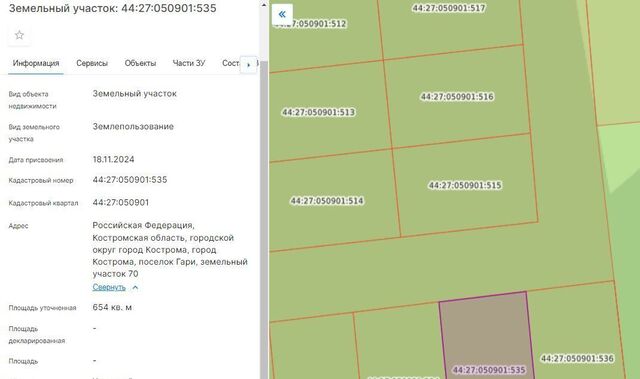
Task: Click the Кадастровый квартал label
Action: pyautogui.click(x=43, y=203)
